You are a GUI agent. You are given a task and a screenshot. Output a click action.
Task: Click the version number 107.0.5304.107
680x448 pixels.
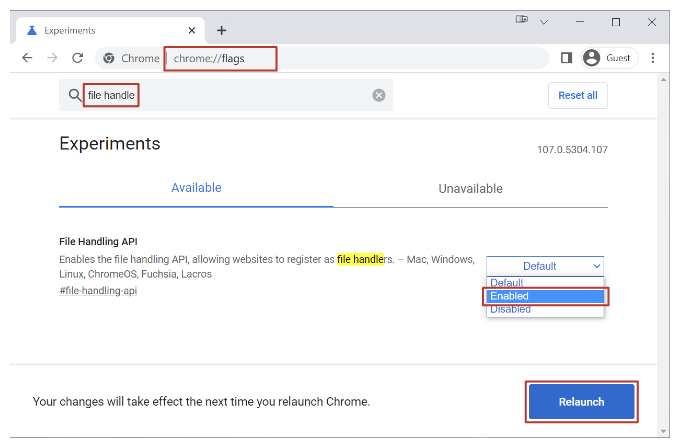click(572, 150)
